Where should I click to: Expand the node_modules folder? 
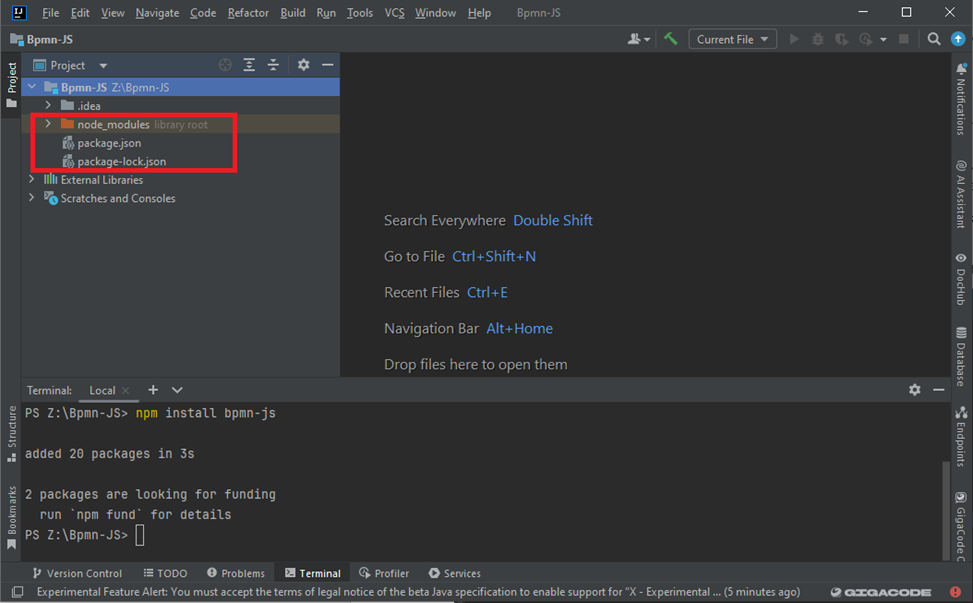(x=48, y=124)
